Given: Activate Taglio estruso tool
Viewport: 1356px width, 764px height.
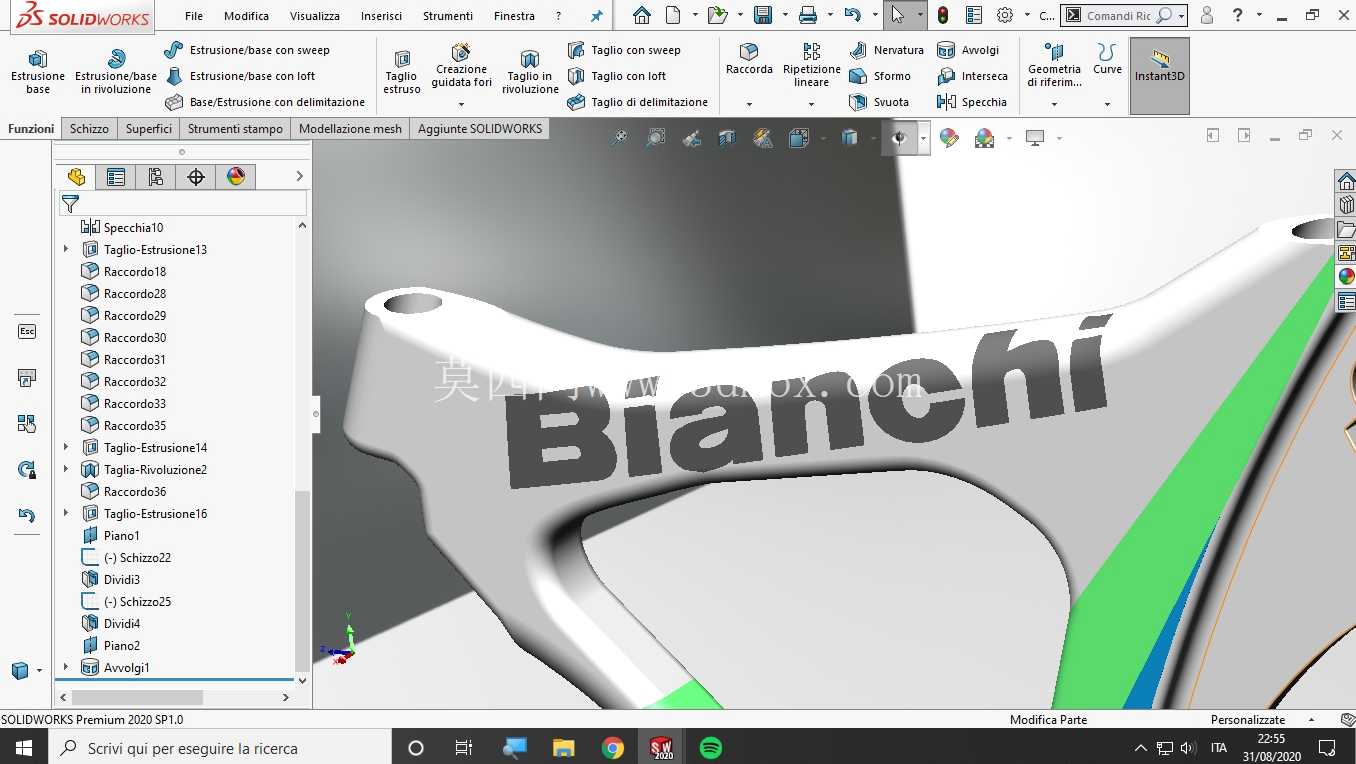Looking at the screenshot, I should (402, 72).
